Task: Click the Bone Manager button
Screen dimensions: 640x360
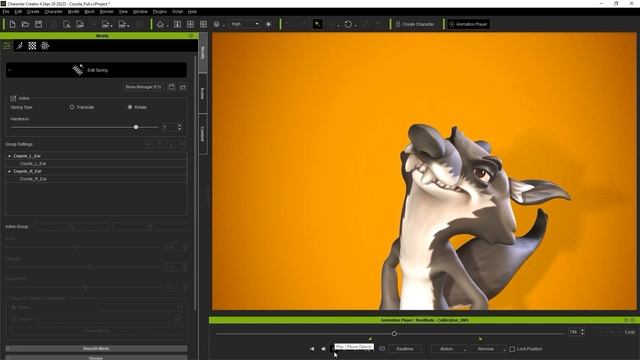Action: [x=143, y=87]
